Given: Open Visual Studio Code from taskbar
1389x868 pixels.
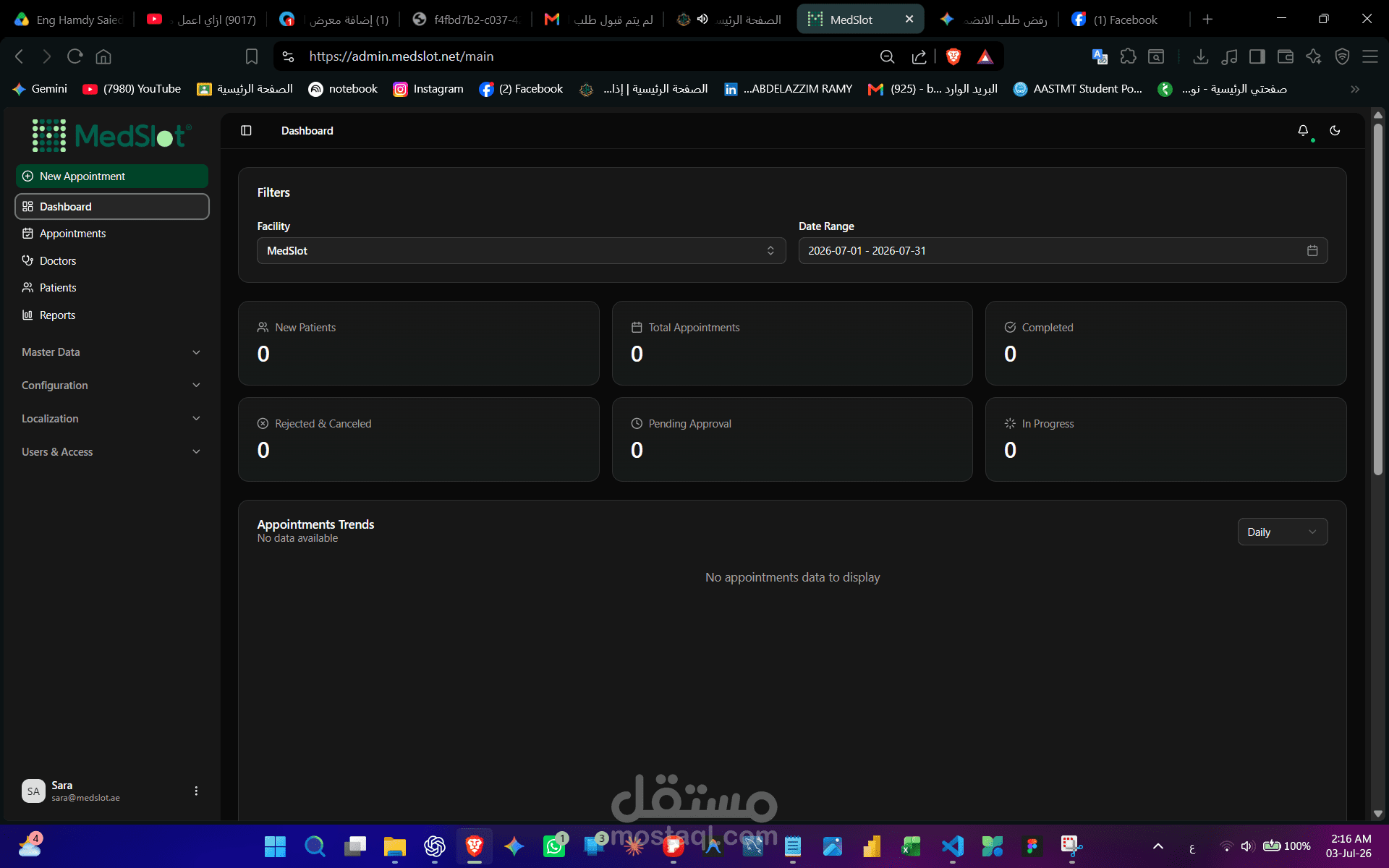Looking at the screenshot, I should (952, 846).
